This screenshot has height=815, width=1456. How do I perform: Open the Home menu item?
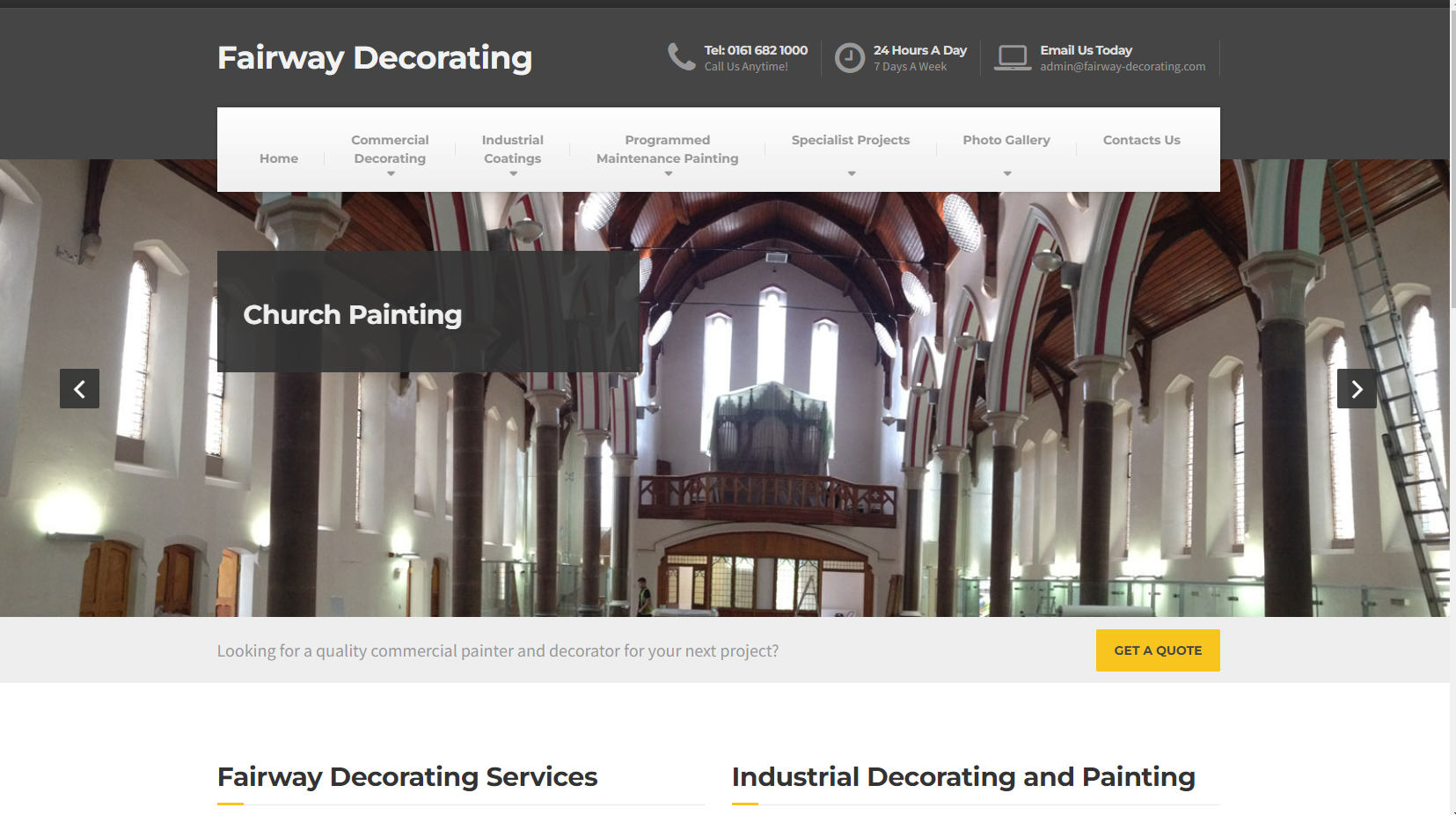tap(278, 158)
